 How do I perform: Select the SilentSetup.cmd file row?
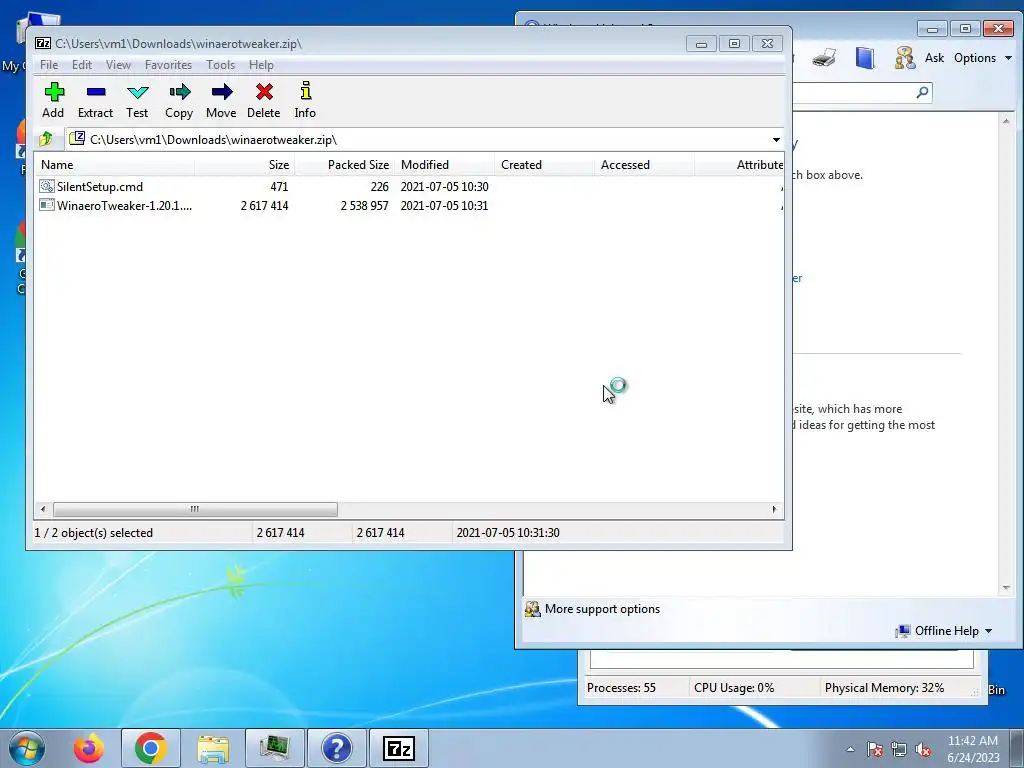click(409, 186)
